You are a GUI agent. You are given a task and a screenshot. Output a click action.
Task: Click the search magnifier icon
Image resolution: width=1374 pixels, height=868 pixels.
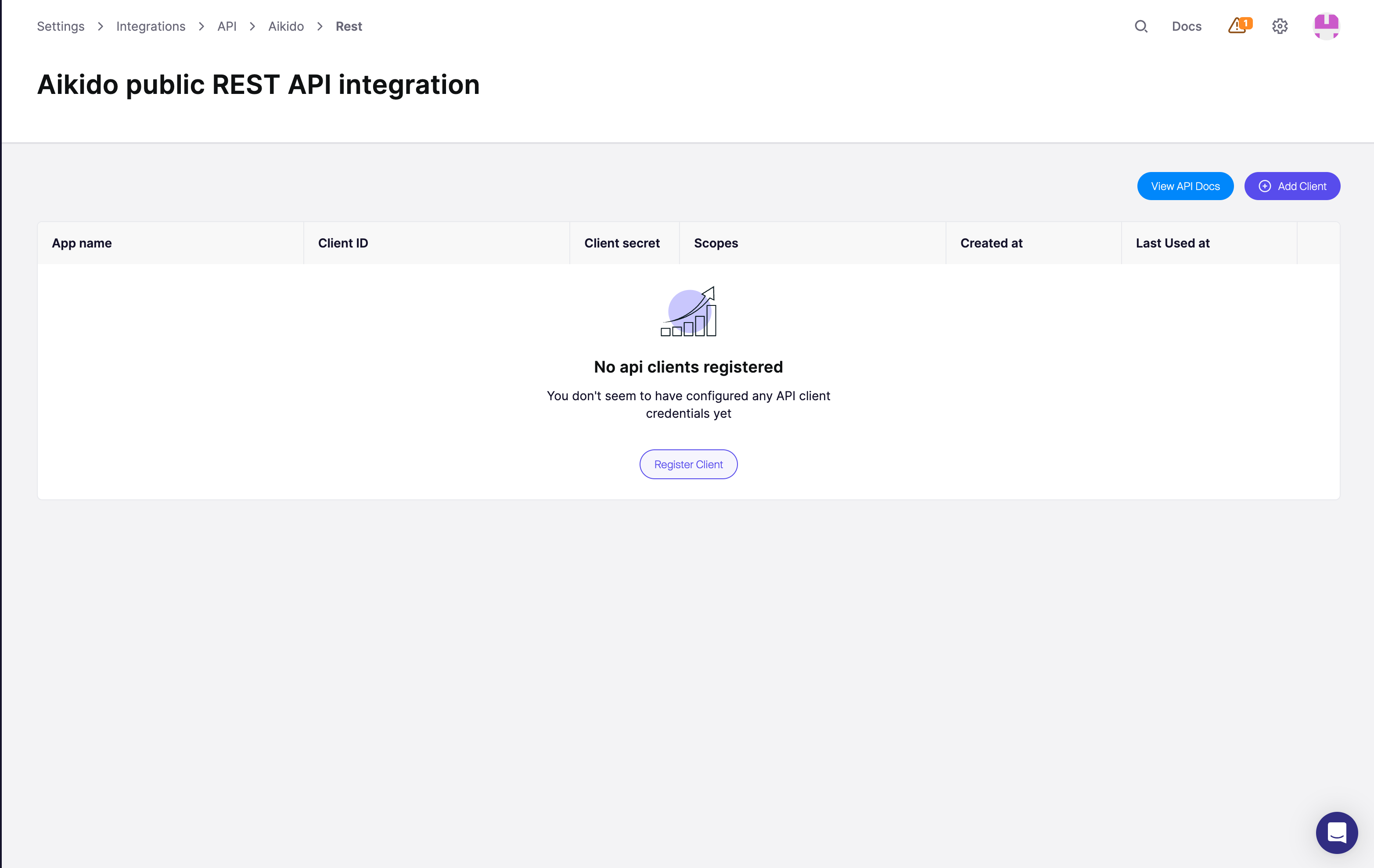click(1140, 26)
